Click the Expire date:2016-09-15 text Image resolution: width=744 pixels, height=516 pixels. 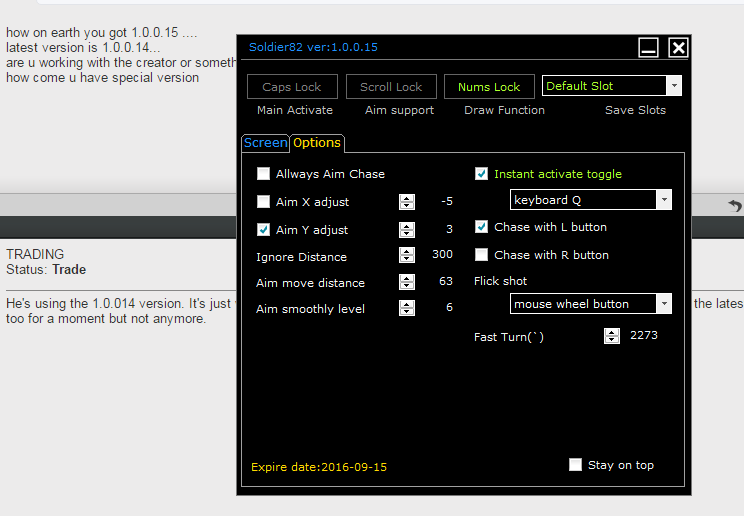click(x=319, y=467)
